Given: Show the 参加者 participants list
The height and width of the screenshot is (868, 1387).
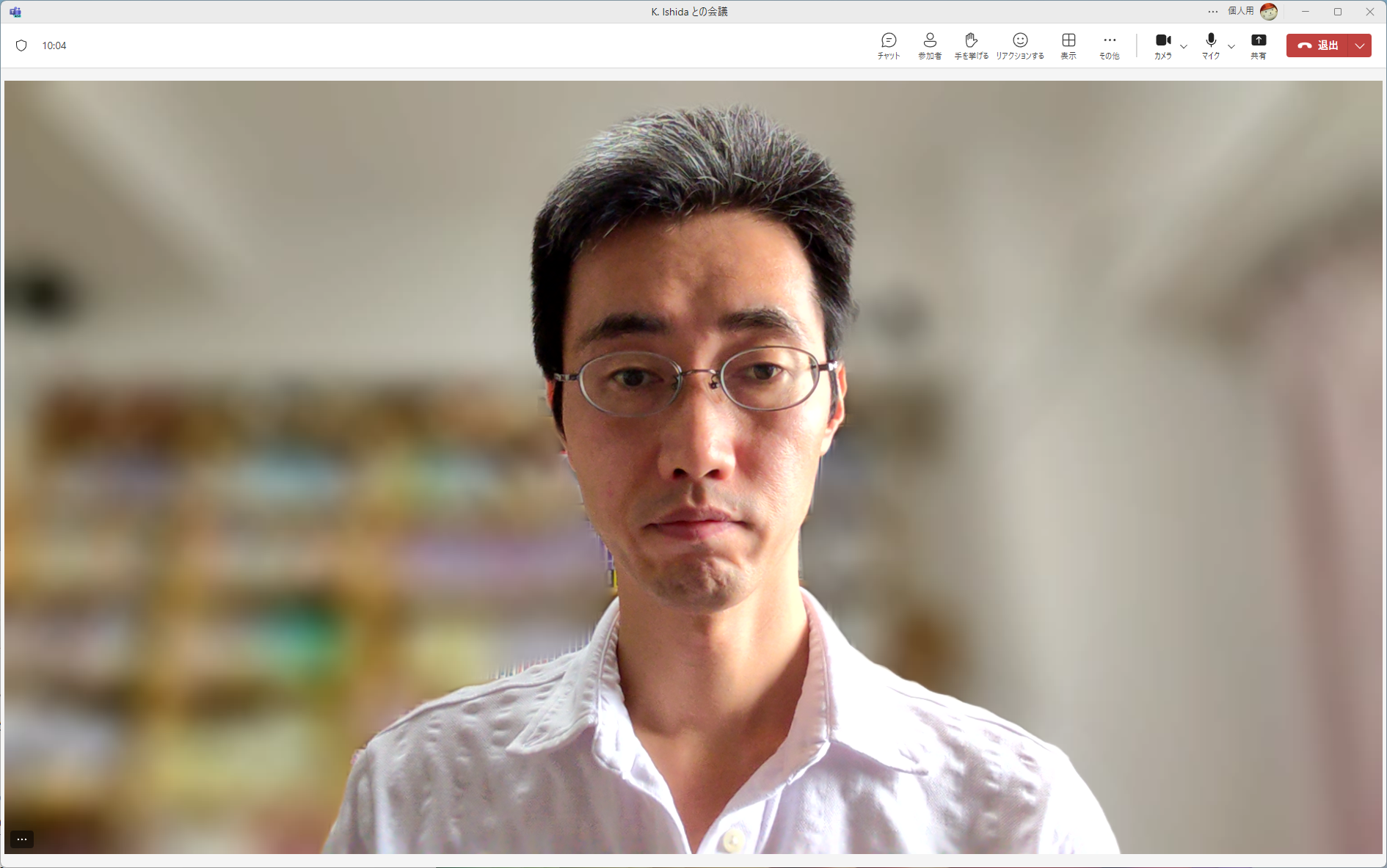Looking at the screenshot, I should [929, 45].
